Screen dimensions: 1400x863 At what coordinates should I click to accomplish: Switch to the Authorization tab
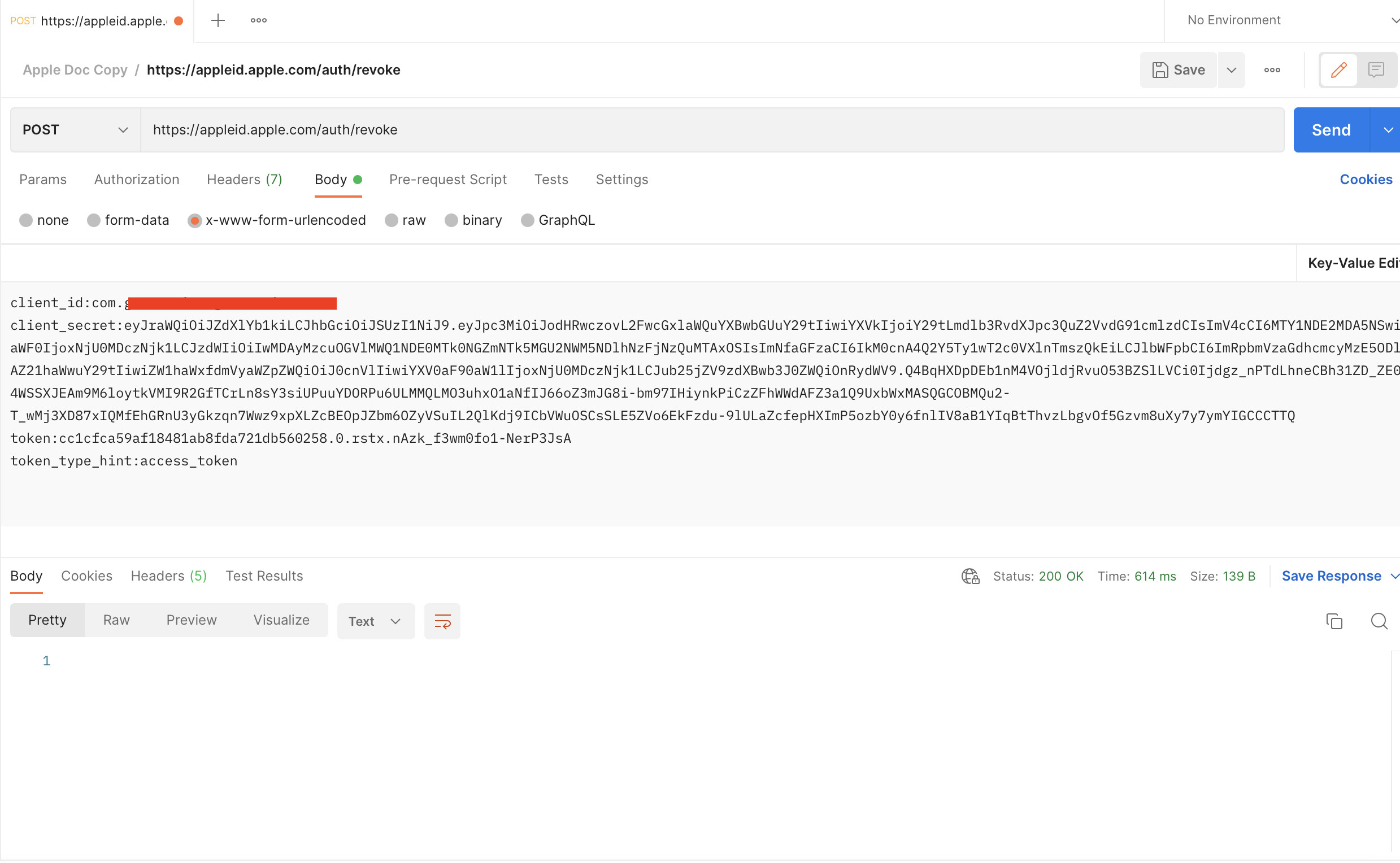pyautogui.click(x=137, y=179)
